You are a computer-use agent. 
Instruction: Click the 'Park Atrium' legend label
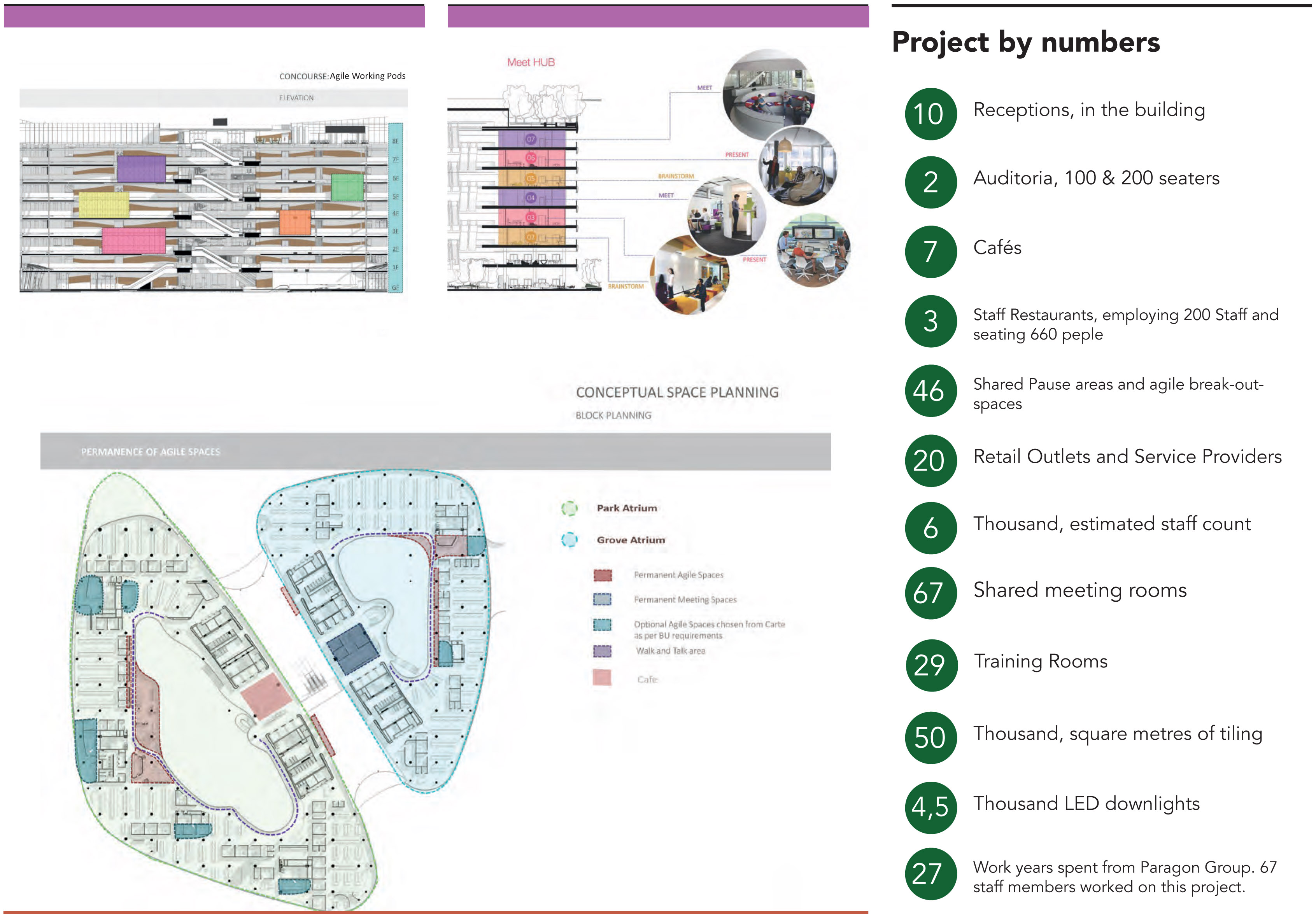tap(627, 508)
